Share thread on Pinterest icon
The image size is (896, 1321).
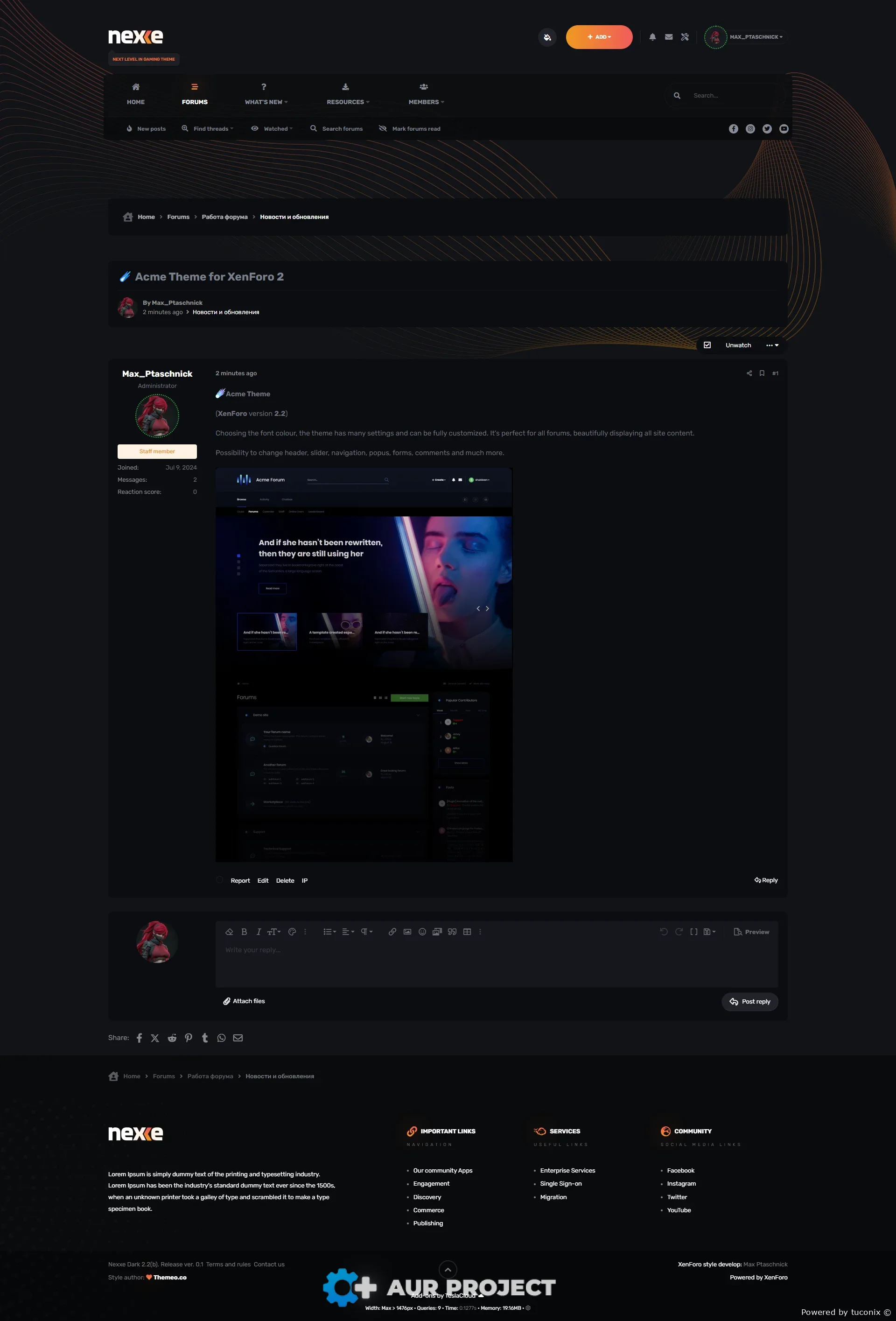188,1037
